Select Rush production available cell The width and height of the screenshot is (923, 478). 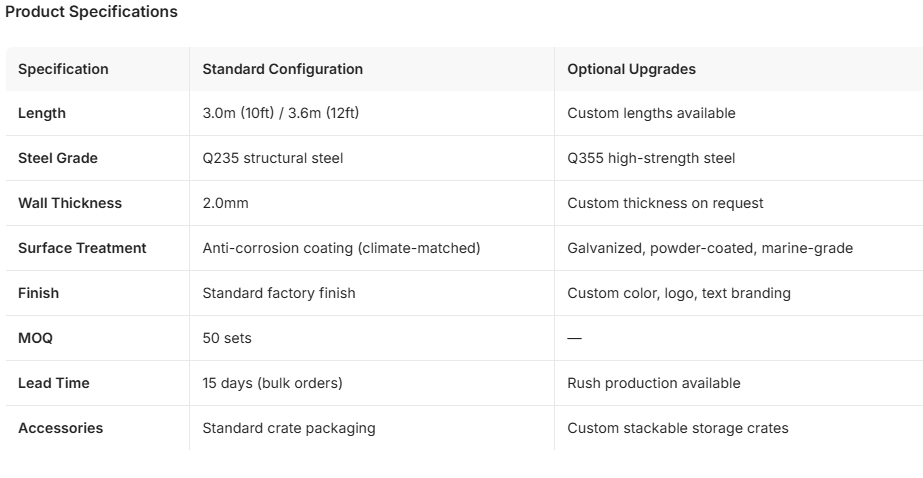(653, 383)
